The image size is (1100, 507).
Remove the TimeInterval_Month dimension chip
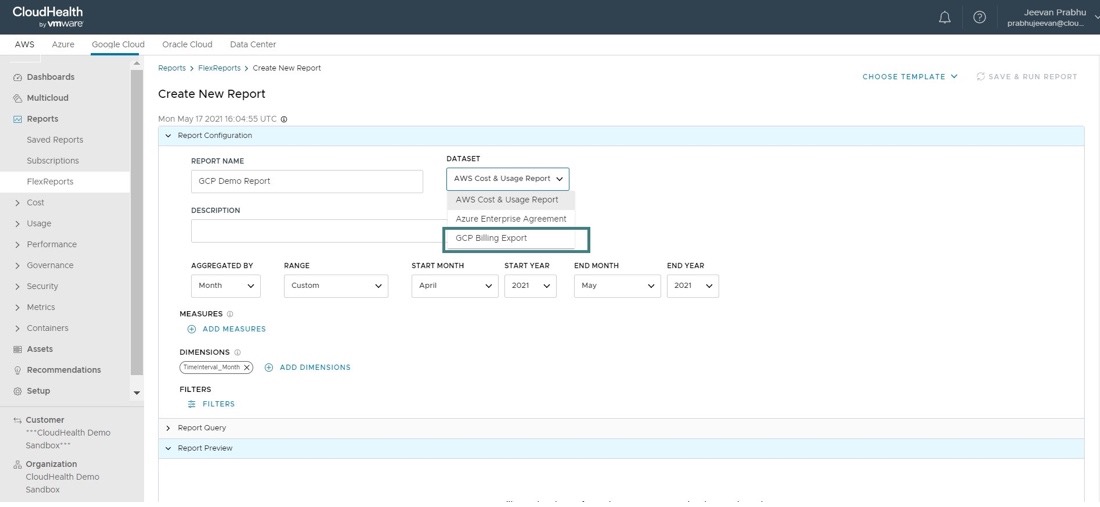(246, 367)
